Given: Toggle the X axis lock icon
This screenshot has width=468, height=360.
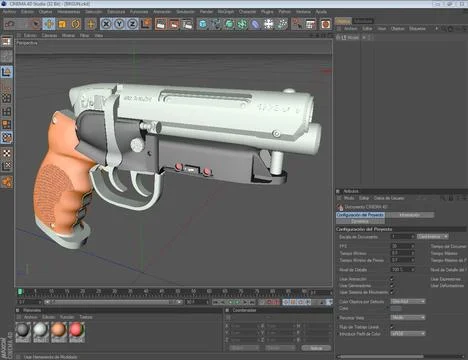Looking at the screenshot, I should [106, 24].
